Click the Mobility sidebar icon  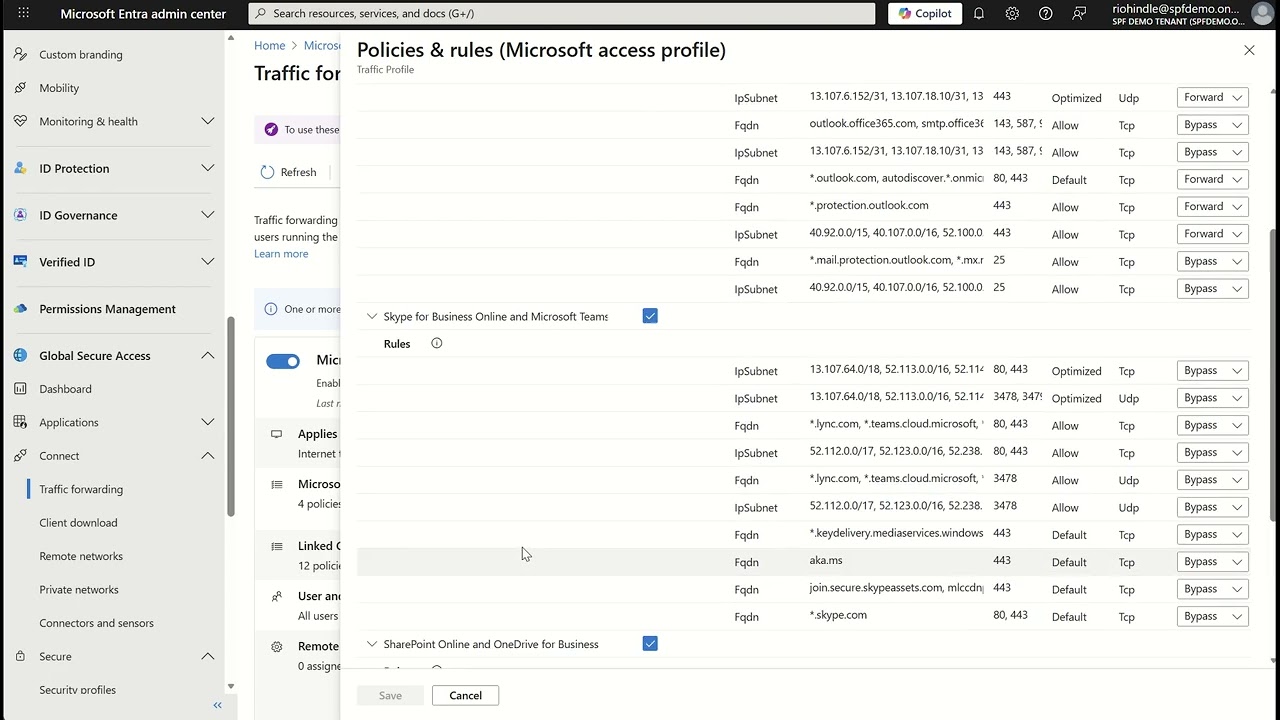click(20, 88)
